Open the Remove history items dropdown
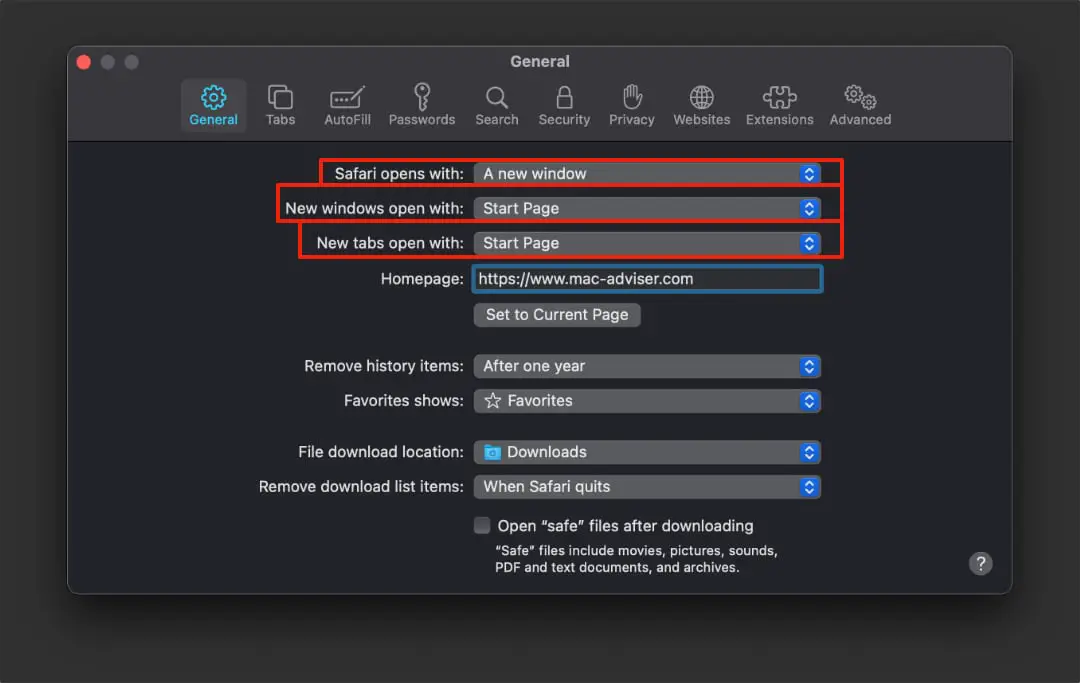The image size is (1080, 683). point(647,366)
